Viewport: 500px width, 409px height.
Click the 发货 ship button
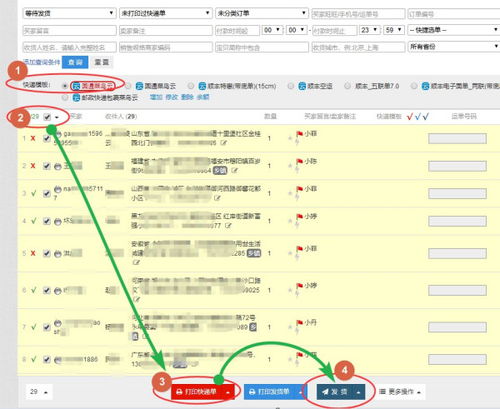click(335, 392)
